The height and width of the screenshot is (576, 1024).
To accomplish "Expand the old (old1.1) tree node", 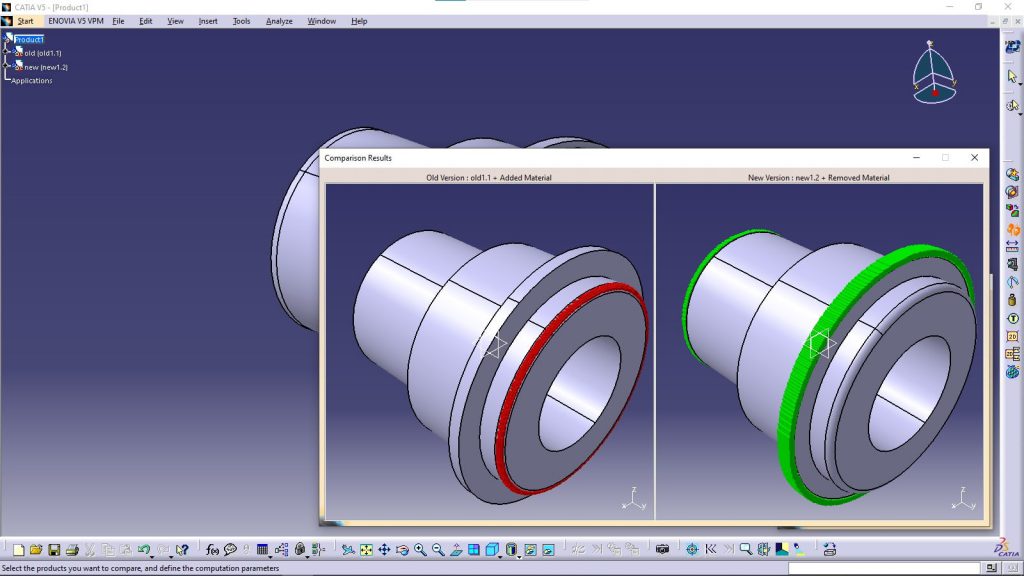I will (x=7, y=52).
